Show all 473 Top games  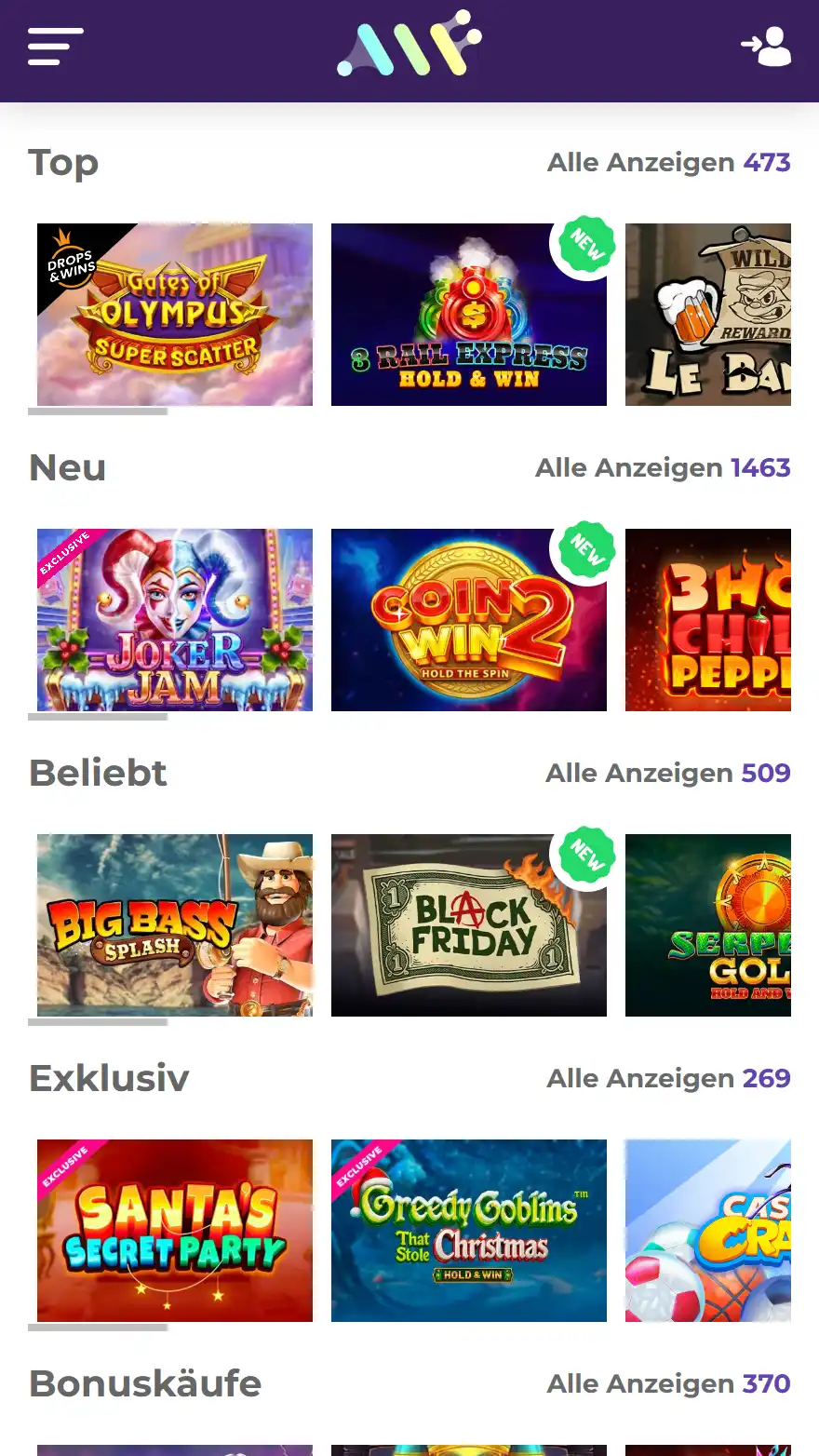click(x=668, y=162)
